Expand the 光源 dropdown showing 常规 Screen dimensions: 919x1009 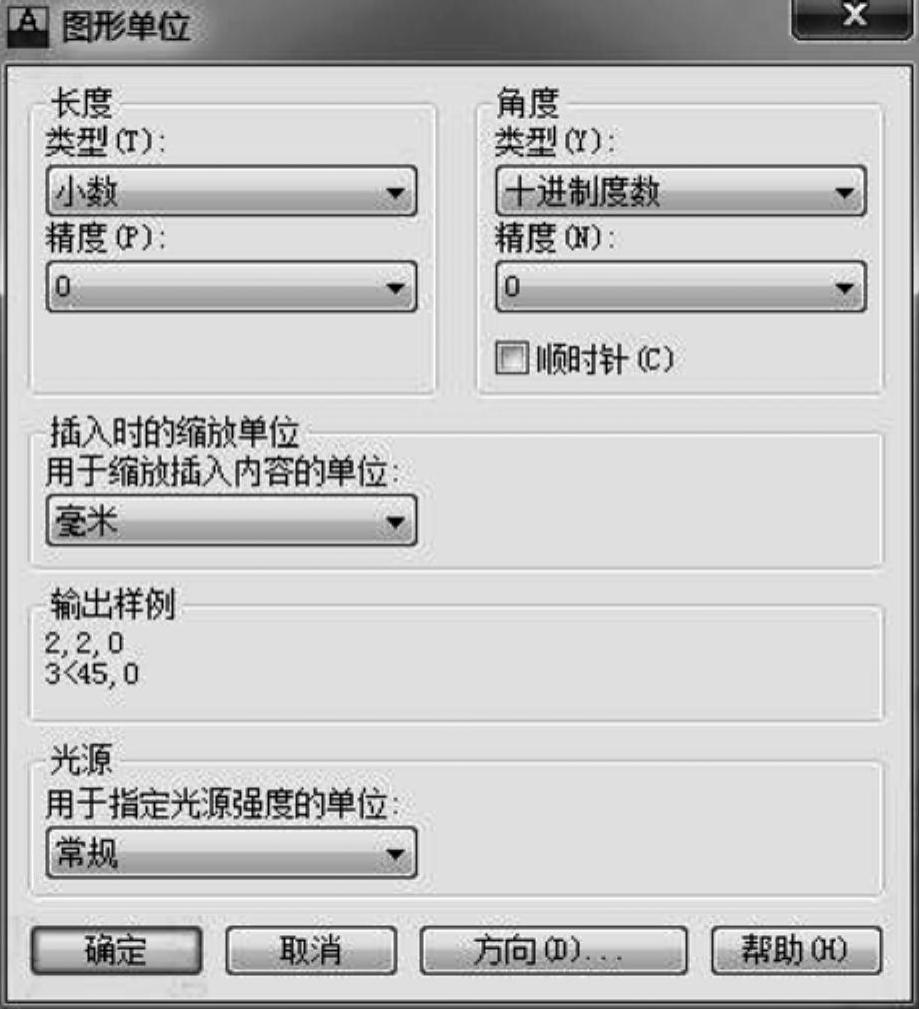[x=231, y=853]
